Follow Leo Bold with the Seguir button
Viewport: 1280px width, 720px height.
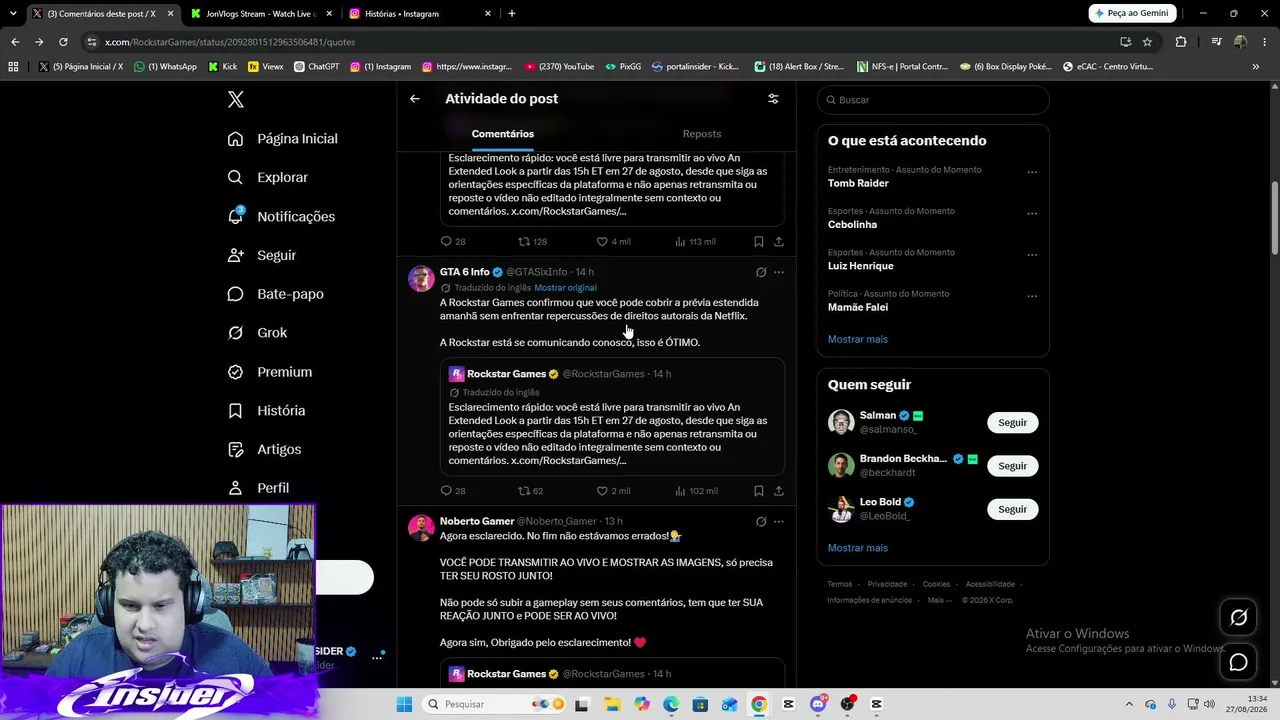click(1012, 509)
